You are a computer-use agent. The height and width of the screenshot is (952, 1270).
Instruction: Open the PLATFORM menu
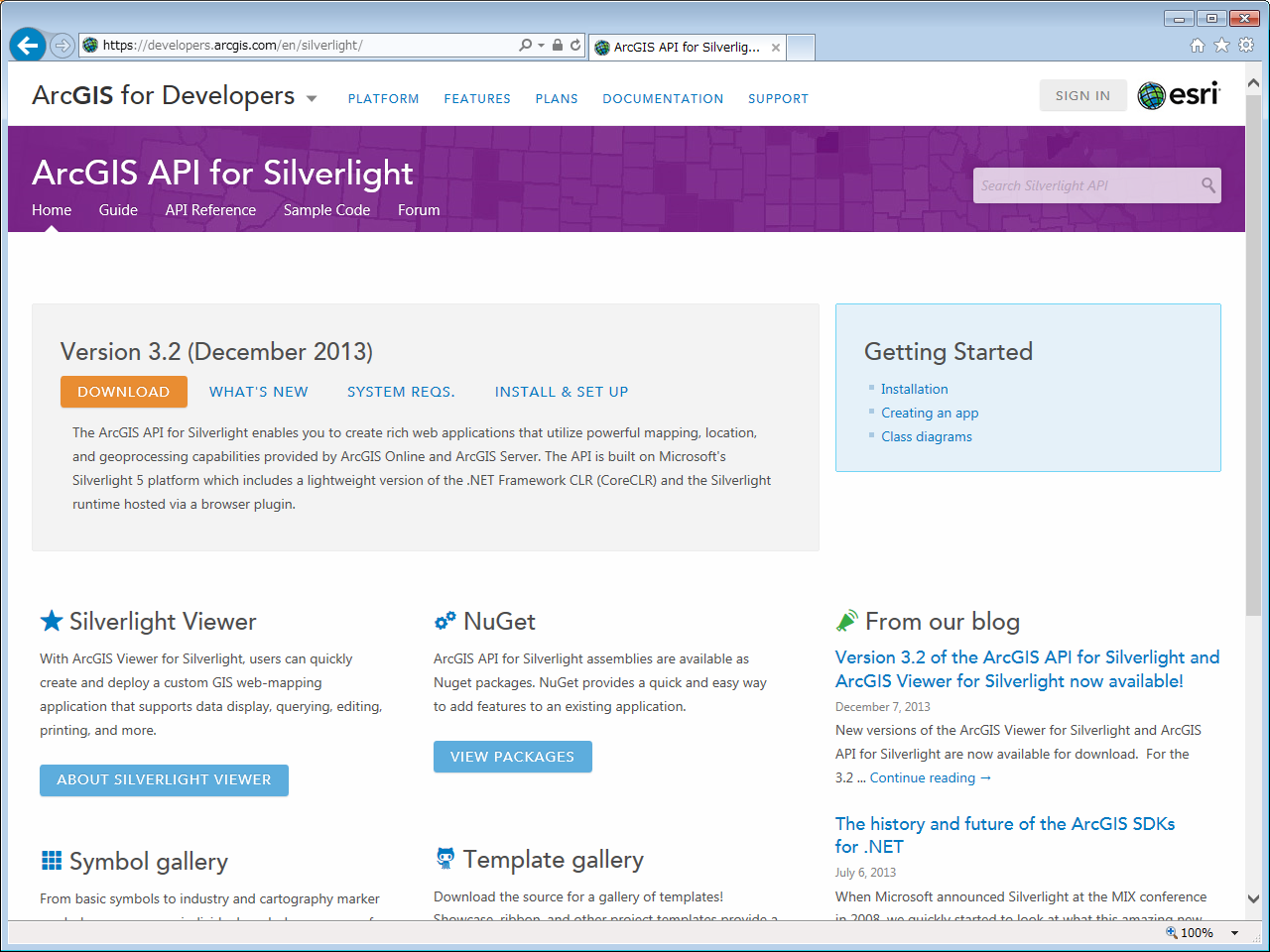click(x=383, y=98)
